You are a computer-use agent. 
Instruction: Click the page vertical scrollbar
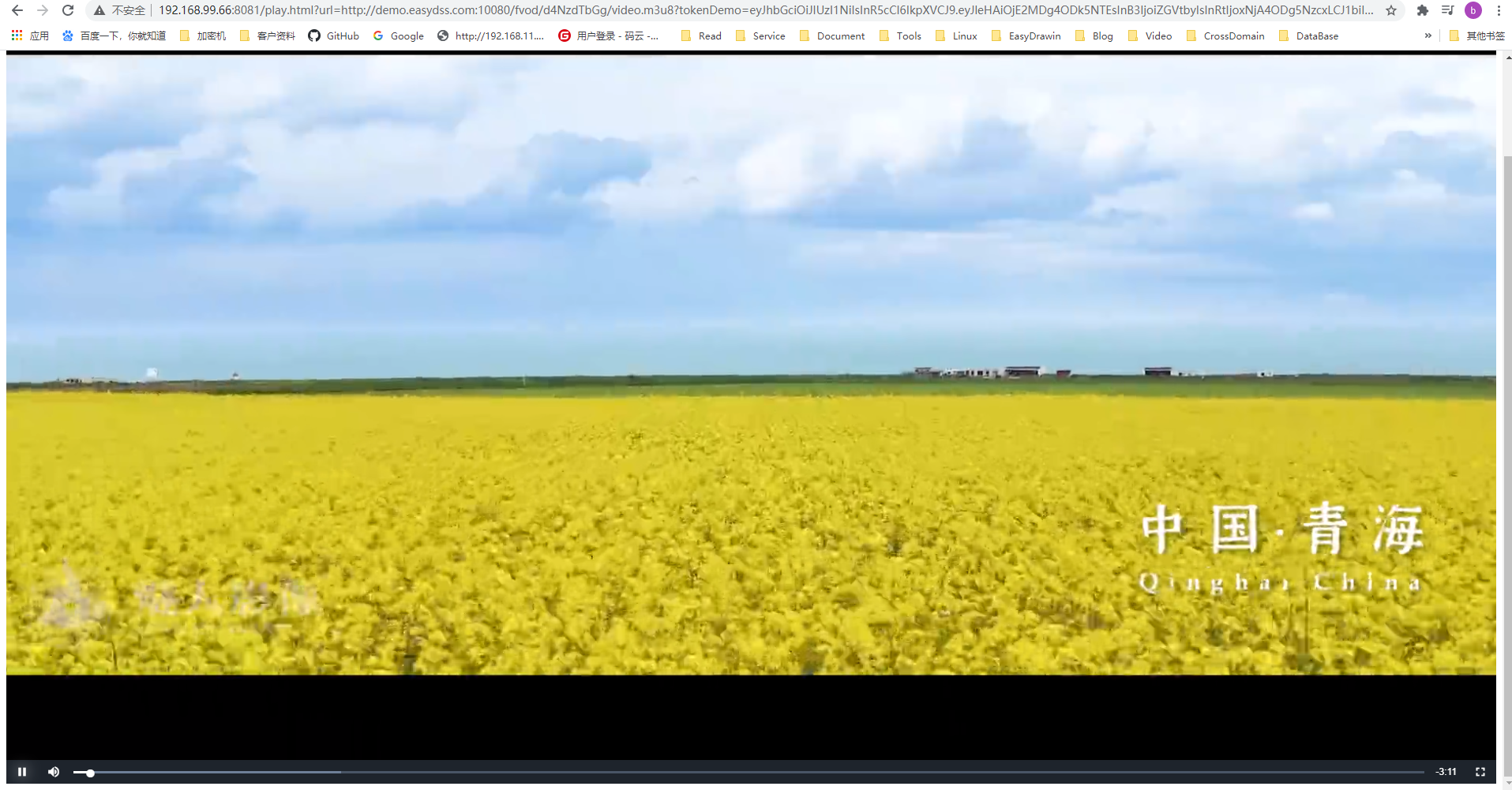(1506, 466)
